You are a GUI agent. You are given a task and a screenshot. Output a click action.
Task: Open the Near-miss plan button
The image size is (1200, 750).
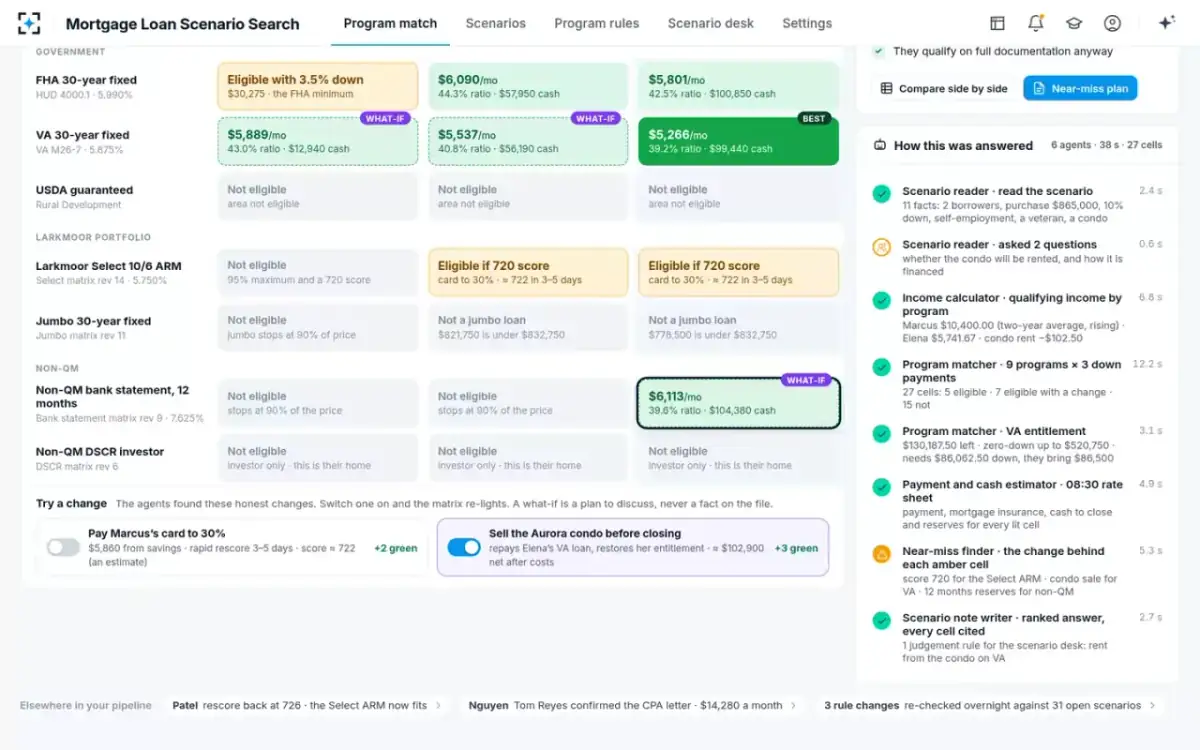click(x=1080, y=88)
